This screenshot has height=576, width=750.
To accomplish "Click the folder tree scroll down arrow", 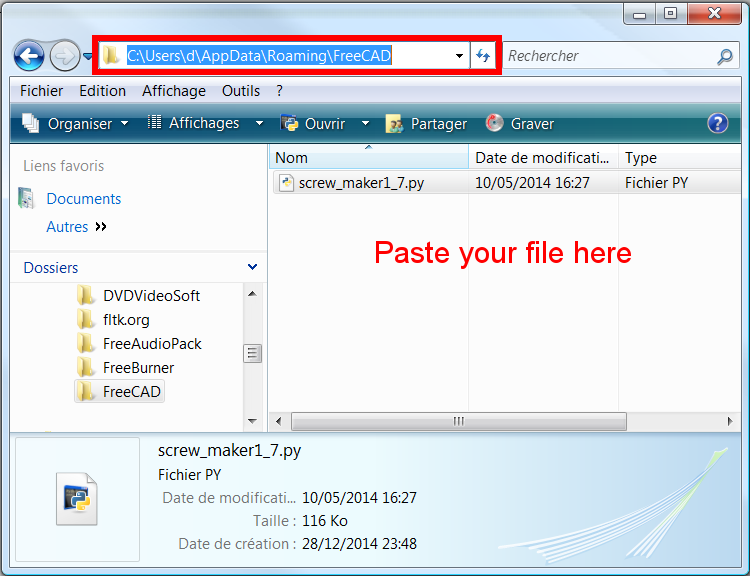I will pos(253,421).
